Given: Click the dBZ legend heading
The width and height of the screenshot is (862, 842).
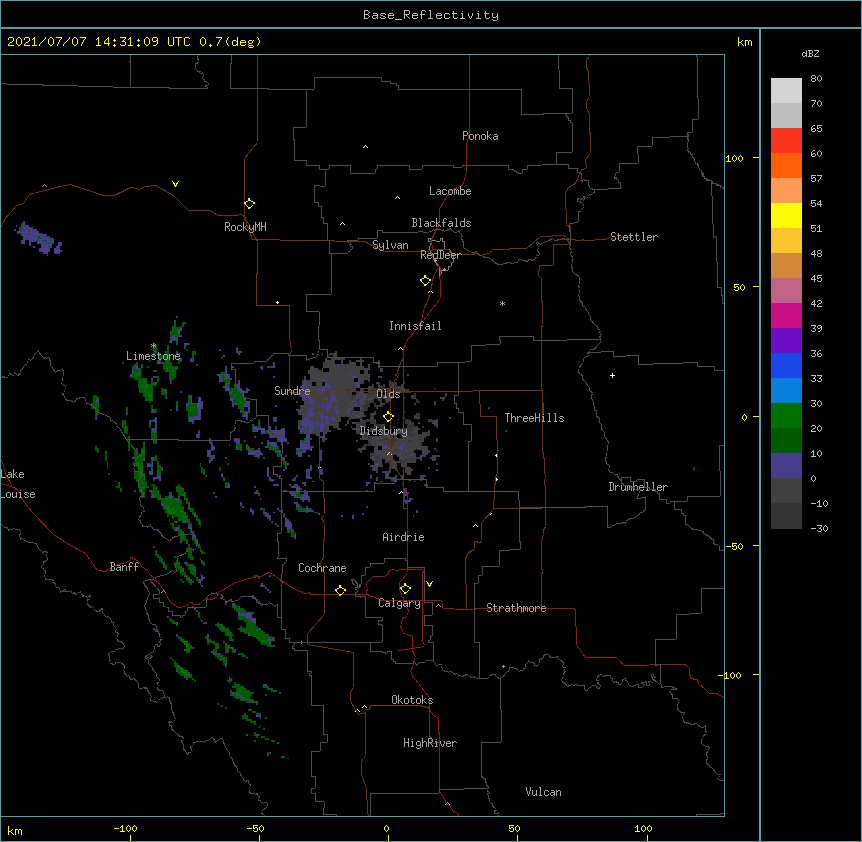Looking at the screenshot, I should 810,54.
